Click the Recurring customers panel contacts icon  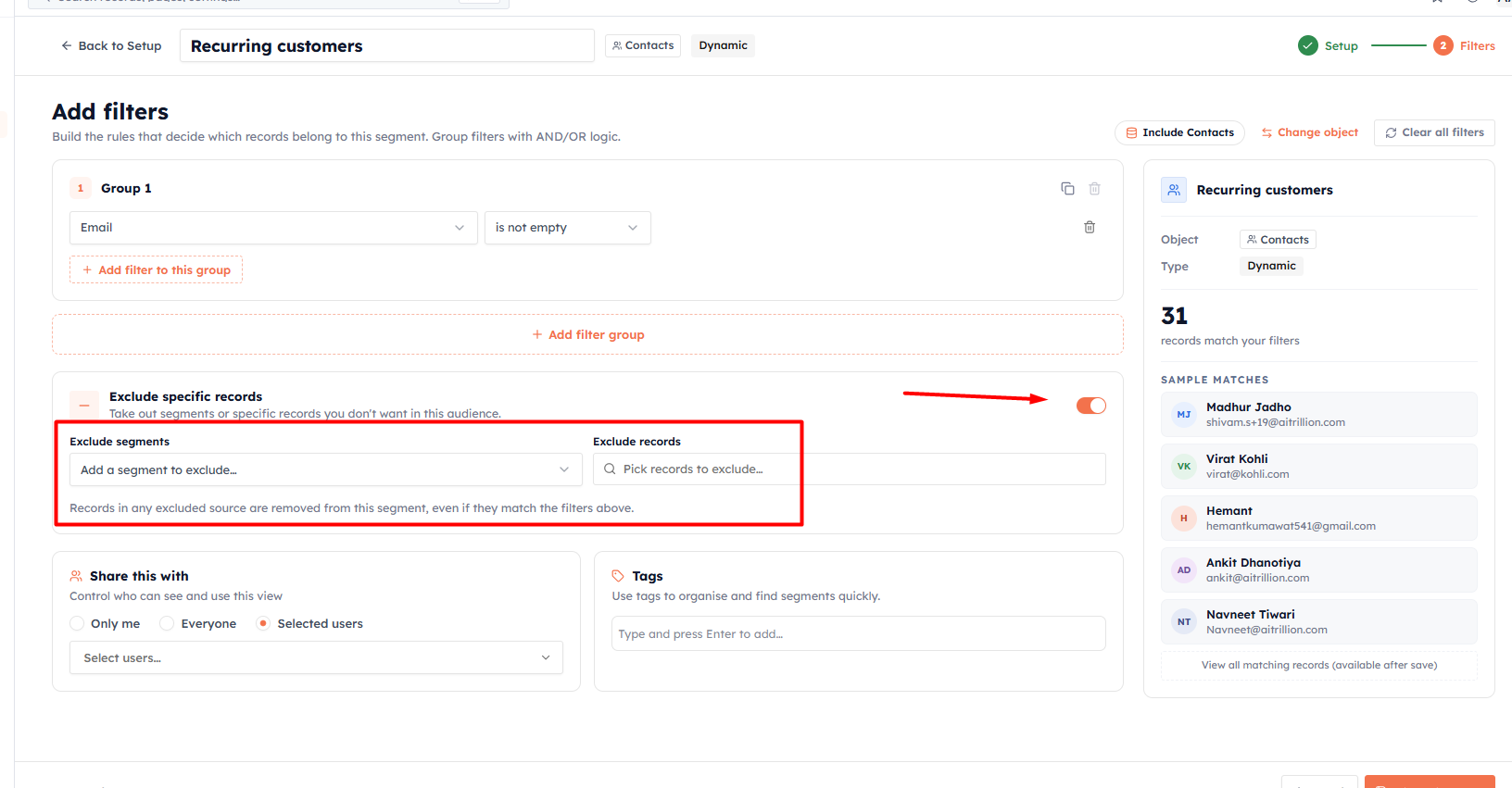[x=1174, y=190]
